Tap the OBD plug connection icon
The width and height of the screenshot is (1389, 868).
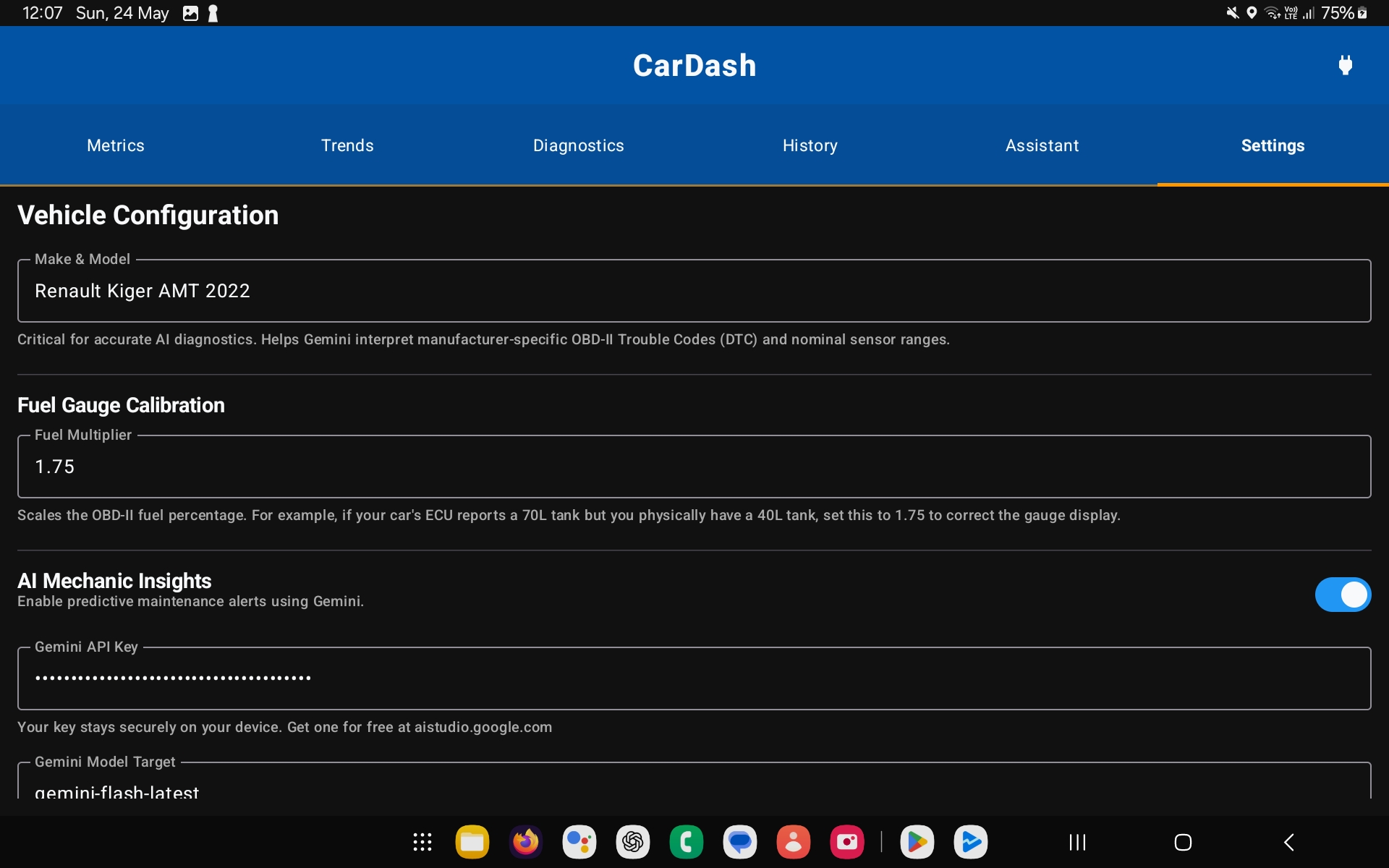point(1345,65)
